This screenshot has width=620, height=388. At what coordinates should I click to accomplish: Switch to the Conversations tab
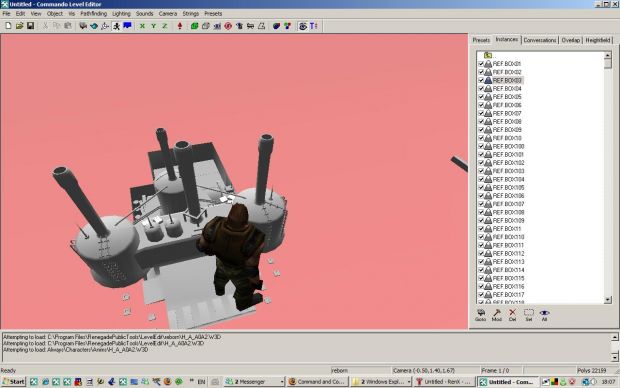(539, 40)
